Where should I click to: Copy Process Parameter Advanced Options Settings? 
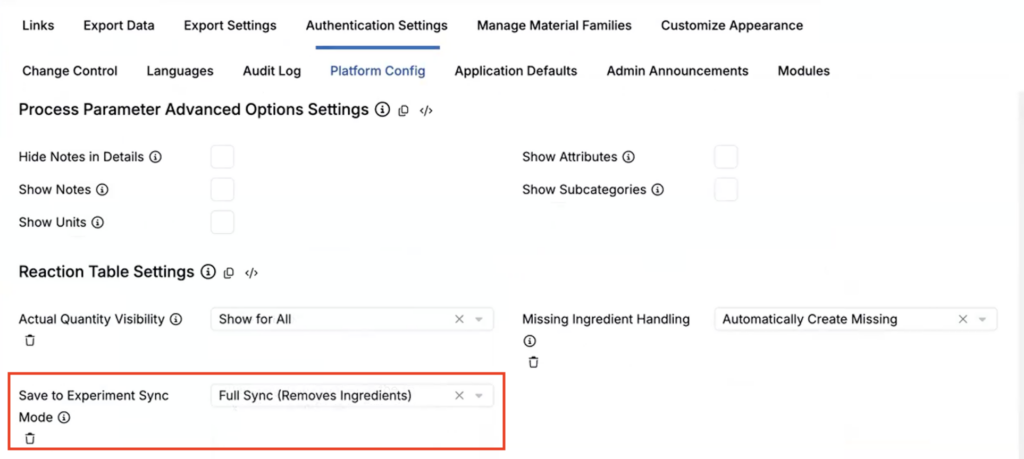point(404,111)
